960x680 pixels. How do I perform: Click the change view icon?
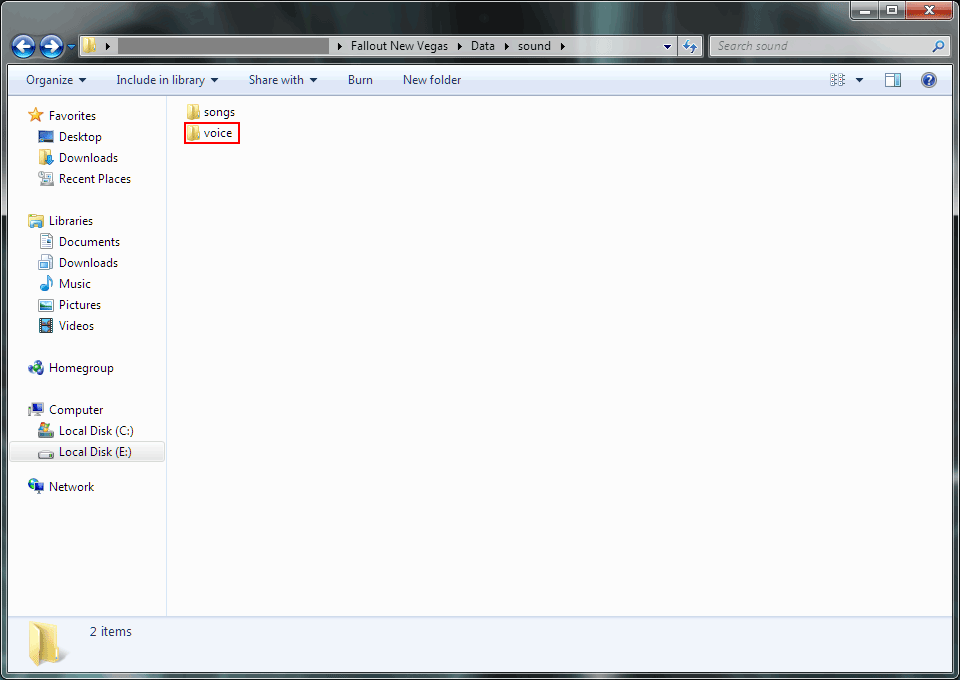click(x=838, y=80)
